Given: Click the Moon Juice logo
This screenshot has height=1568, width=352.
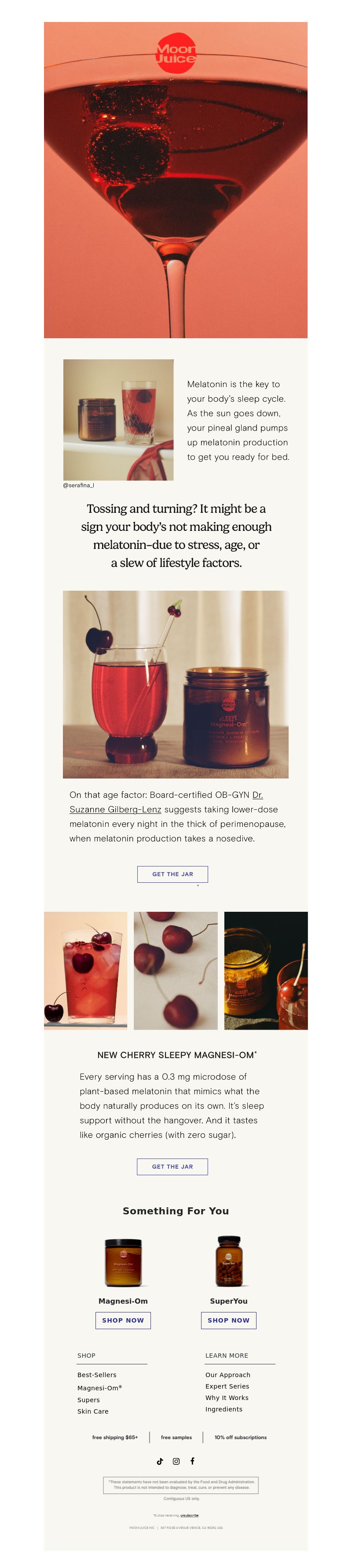Looking at the screenshot, I should (x=176, y=53).
